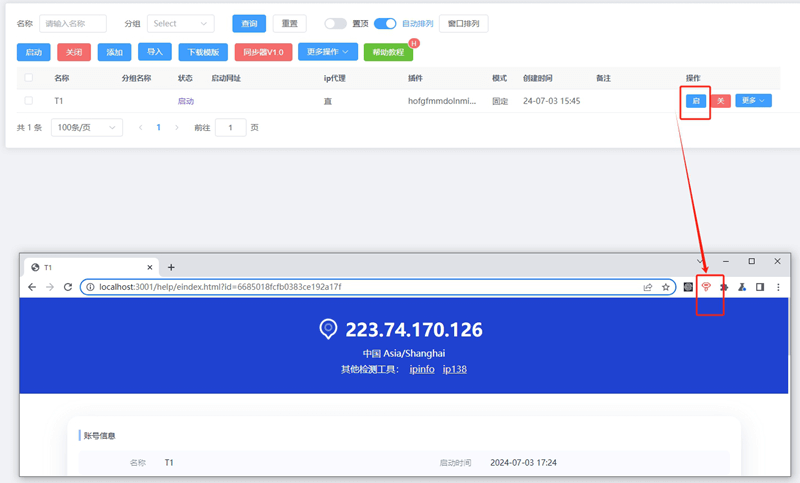Click the 添加 button
This screenshot has height=483, width=800.
click(114, 52)
